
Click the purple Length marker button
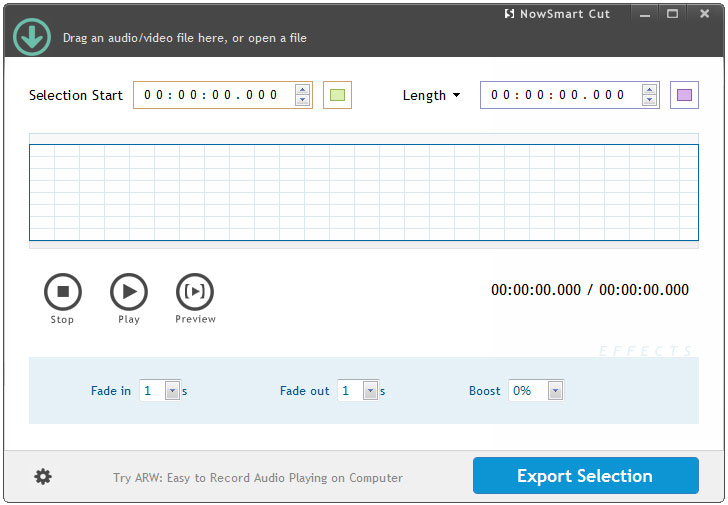coord(684,95)
